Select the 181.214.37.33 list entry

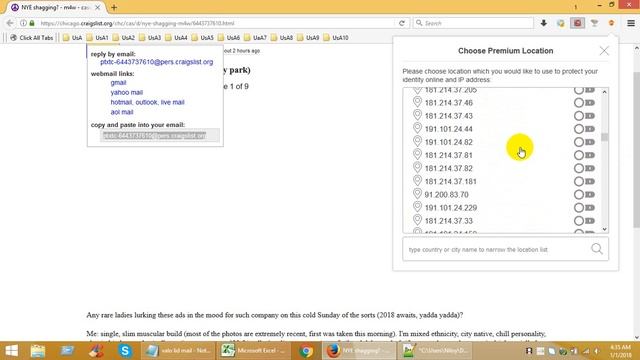(x=449, y=221)
